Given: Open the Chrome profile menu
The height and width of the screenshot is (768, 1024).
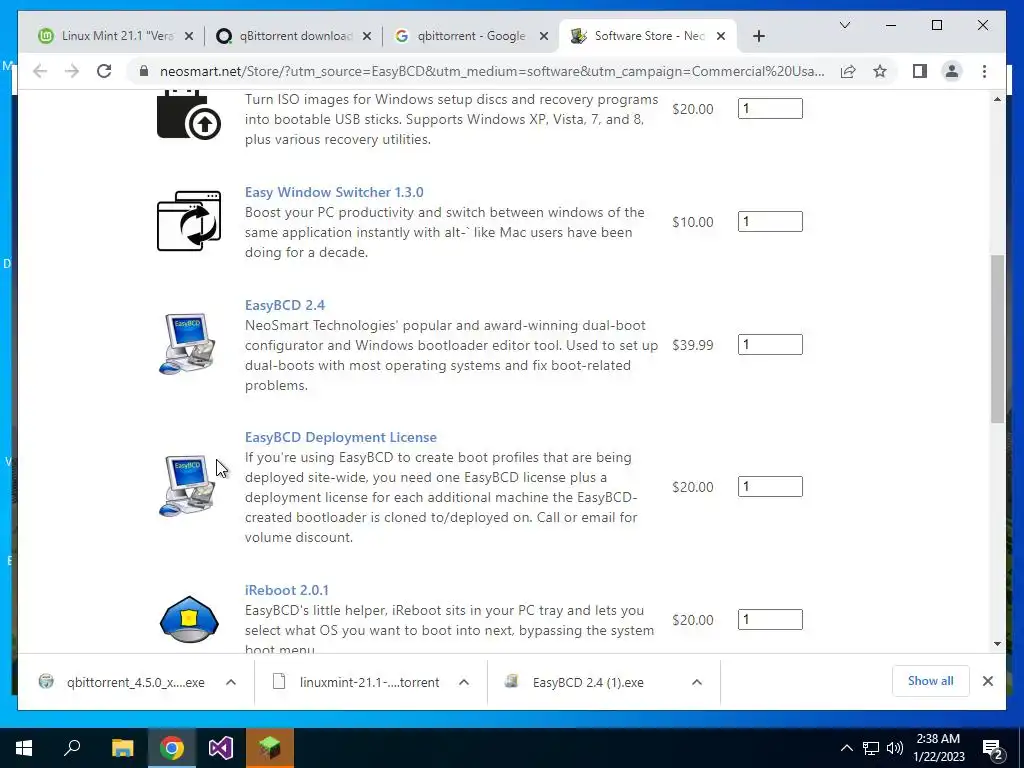Looking at the screenshot, I should point(952,71).
